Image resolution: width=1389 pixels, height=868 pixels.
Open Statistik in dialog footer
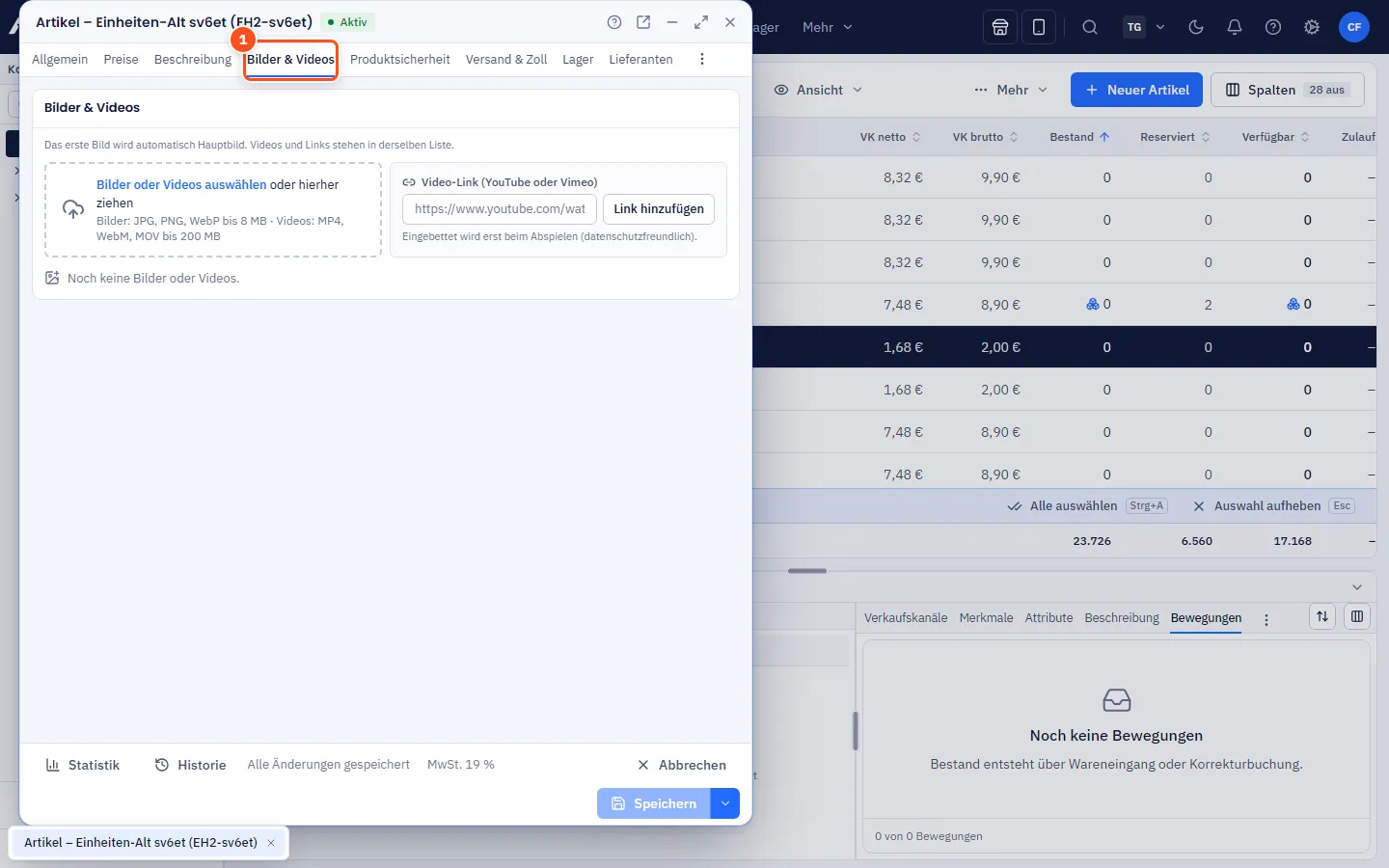point(83,765)
